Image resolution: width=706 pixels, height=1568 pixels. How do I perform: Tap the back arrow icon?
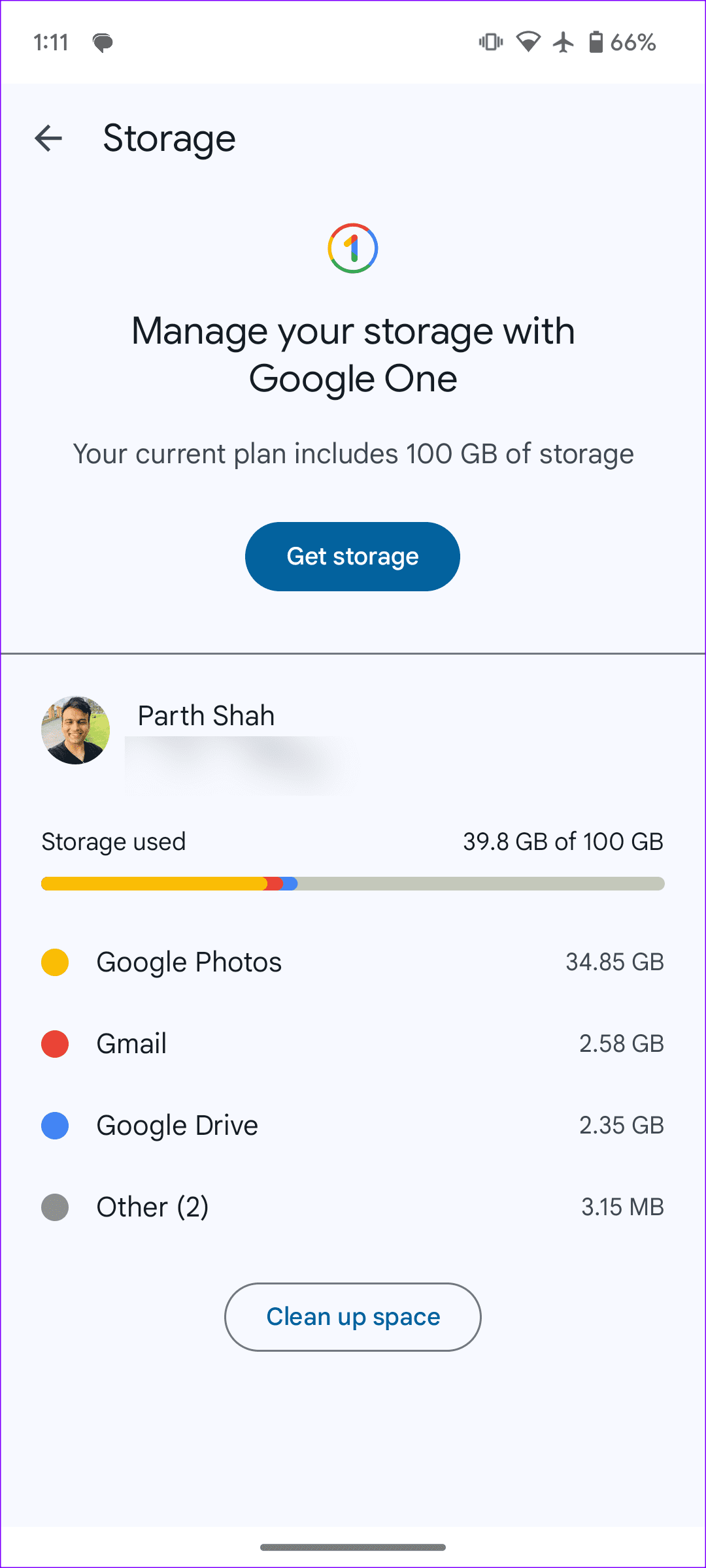pos(48,139)
